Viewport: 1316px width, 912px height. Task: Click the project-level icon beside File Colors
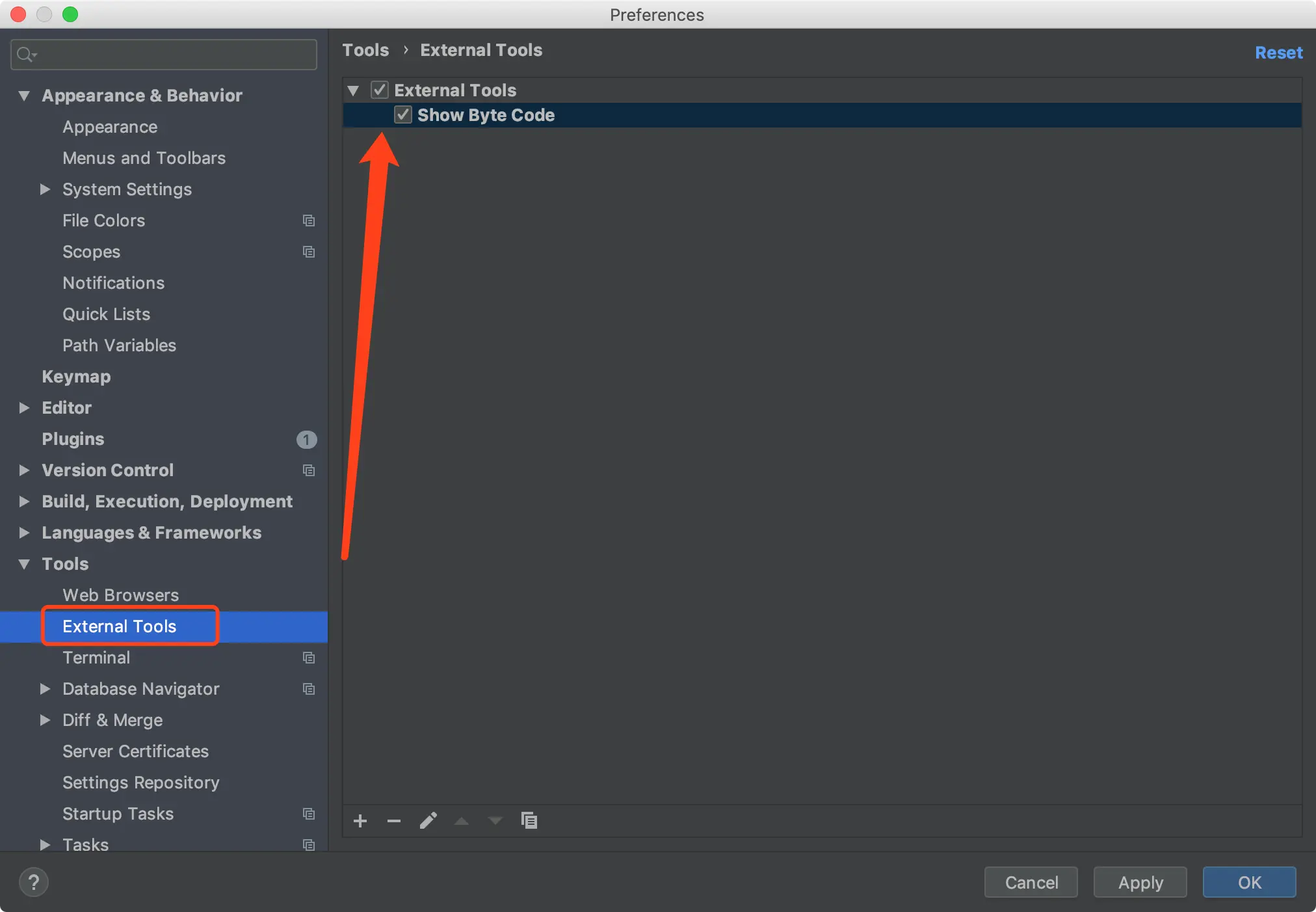[x=309, y=221]
